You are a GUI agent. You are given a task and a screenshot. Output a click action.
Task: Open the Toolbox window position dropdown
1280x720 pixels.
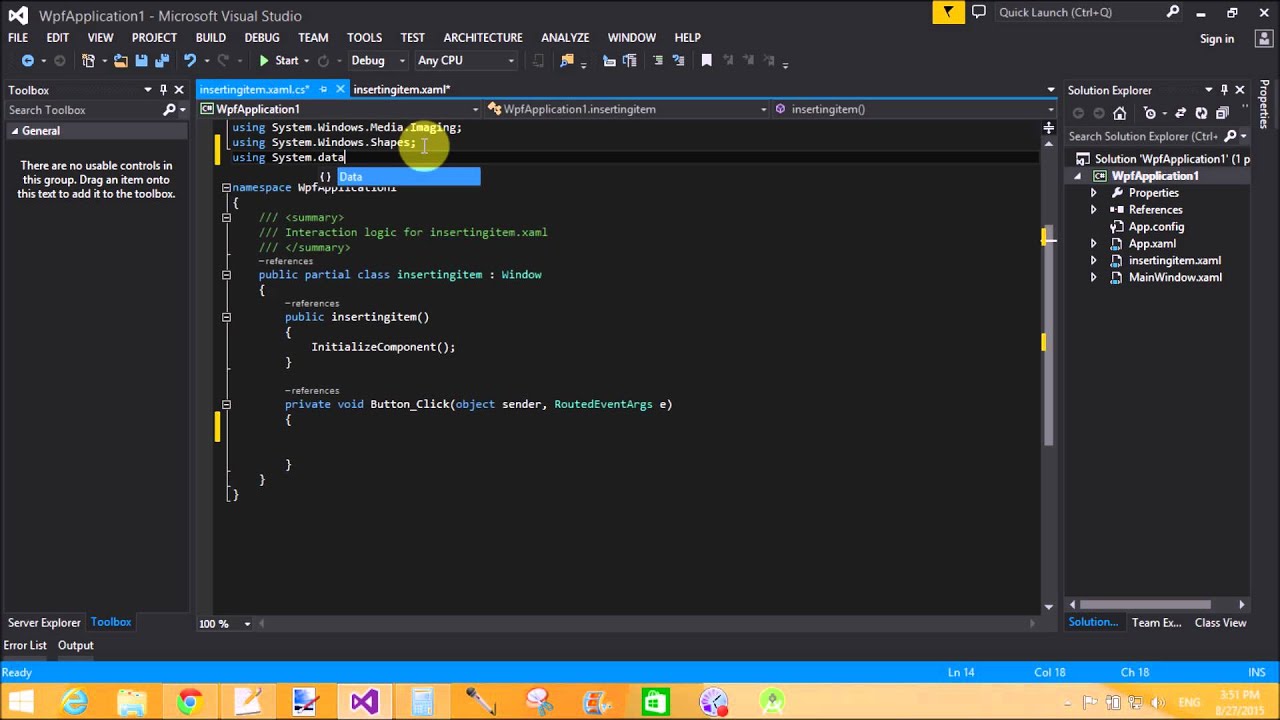tap(148, 90)
